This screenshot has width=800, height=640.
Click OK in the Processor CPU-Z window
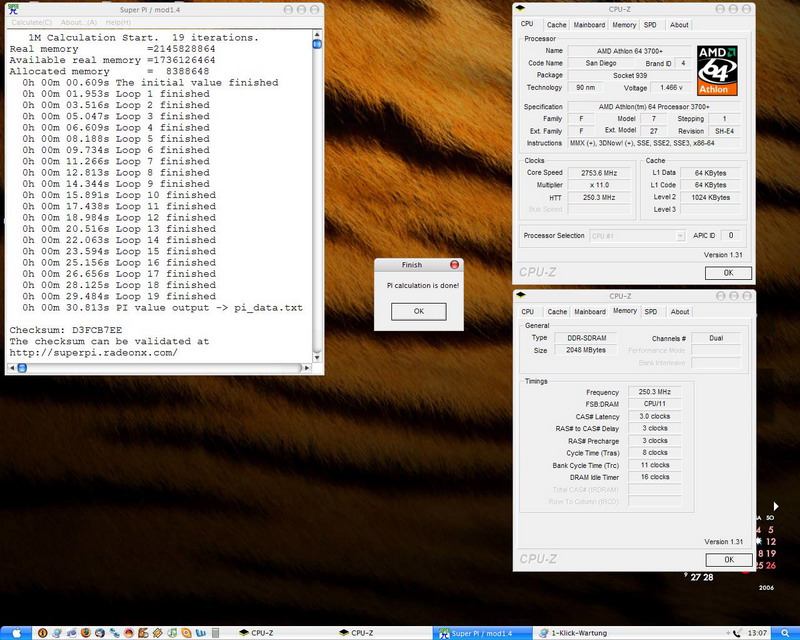(x=728, y=273)
